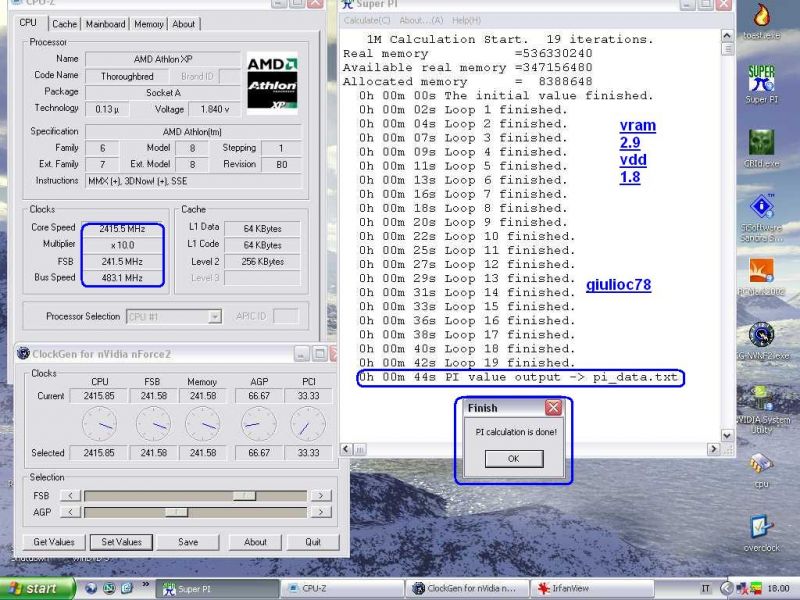
Task: Launch the Super PI desktop shortcut
Action: coord(762,80)
